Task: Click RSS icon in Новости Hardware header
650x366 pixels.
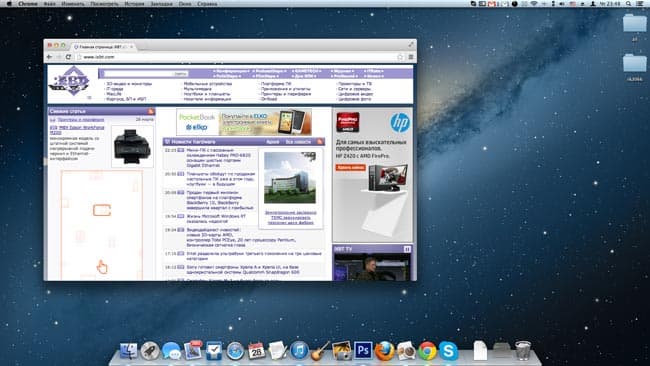Action: tap(320, 142)
